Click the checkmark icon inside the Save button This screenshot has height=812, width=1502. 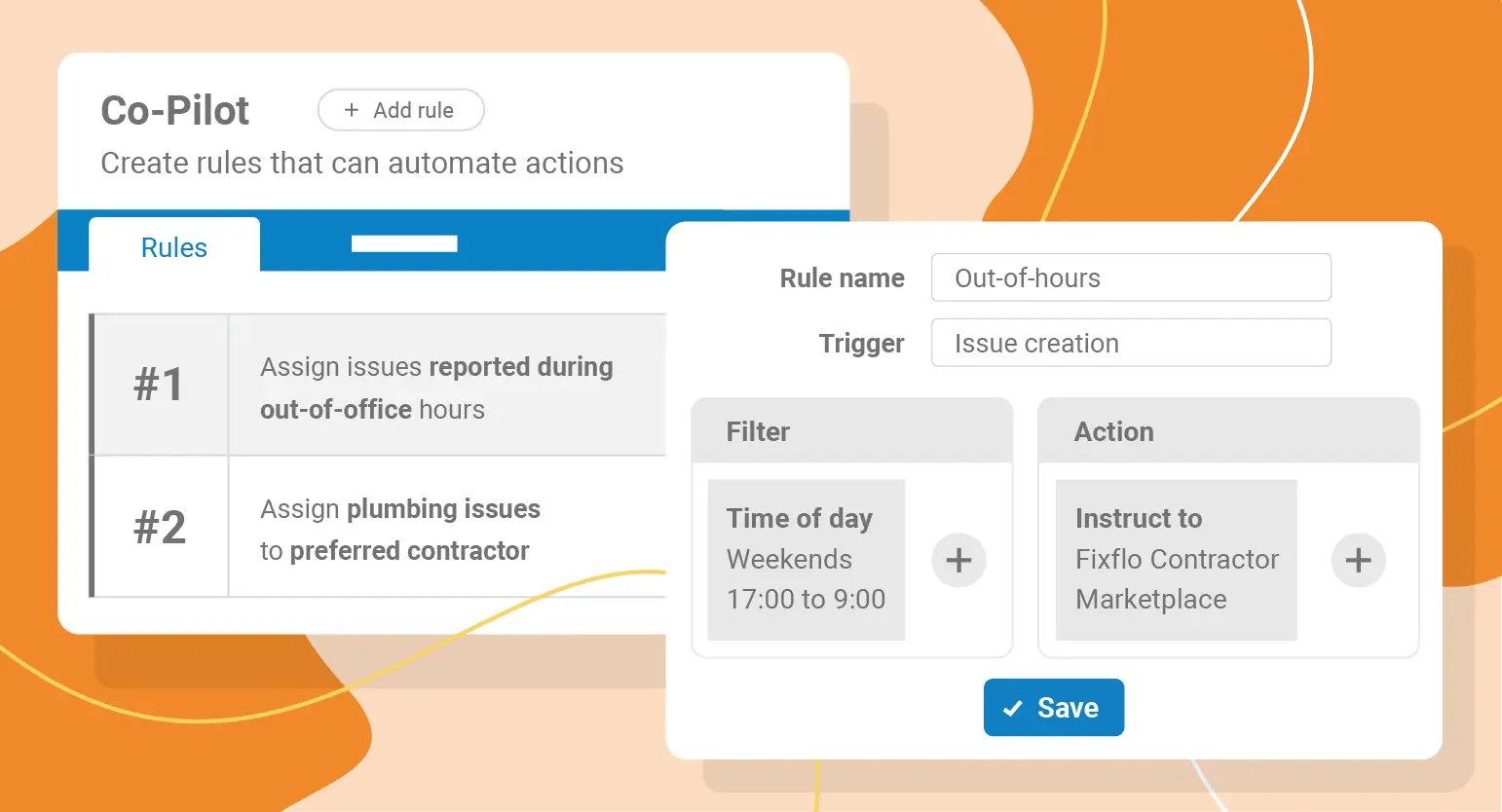(x=1012, y=708)
